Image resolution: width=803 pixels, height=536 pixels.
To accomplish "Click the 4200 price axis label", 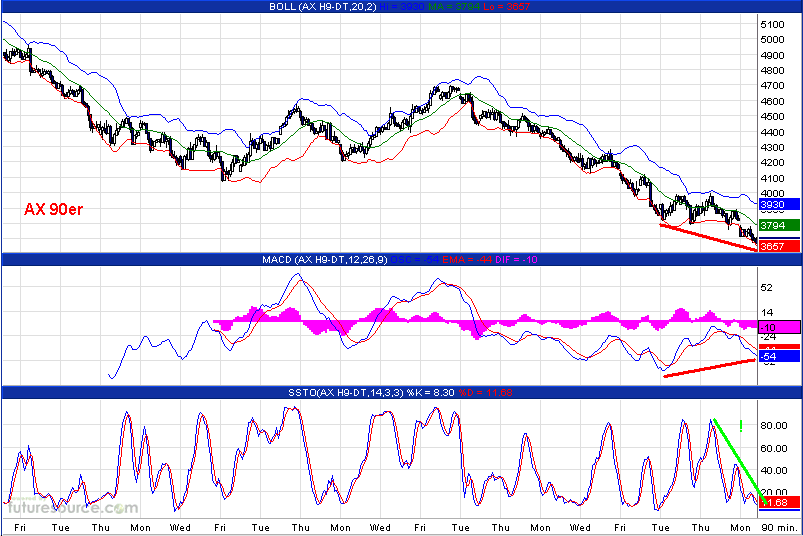I will point(772,162).
